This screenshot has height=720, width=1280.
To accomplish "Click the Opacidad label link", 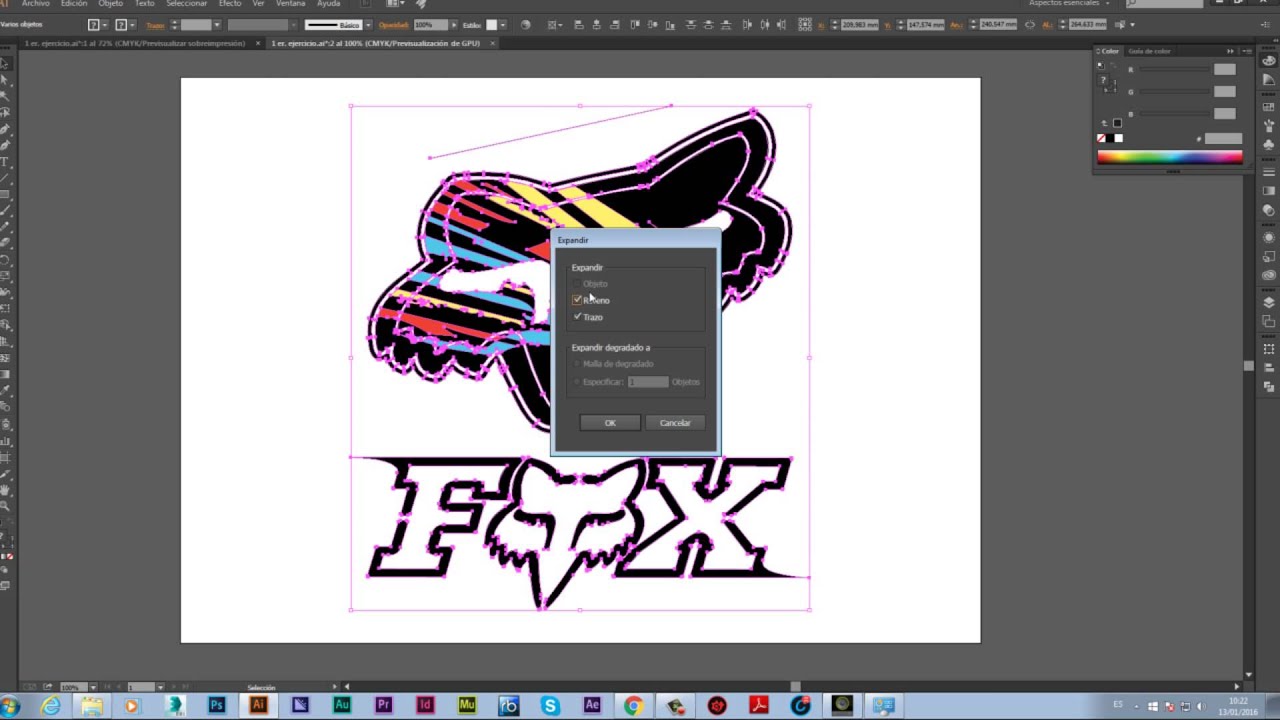I will (x=394, y=25).
